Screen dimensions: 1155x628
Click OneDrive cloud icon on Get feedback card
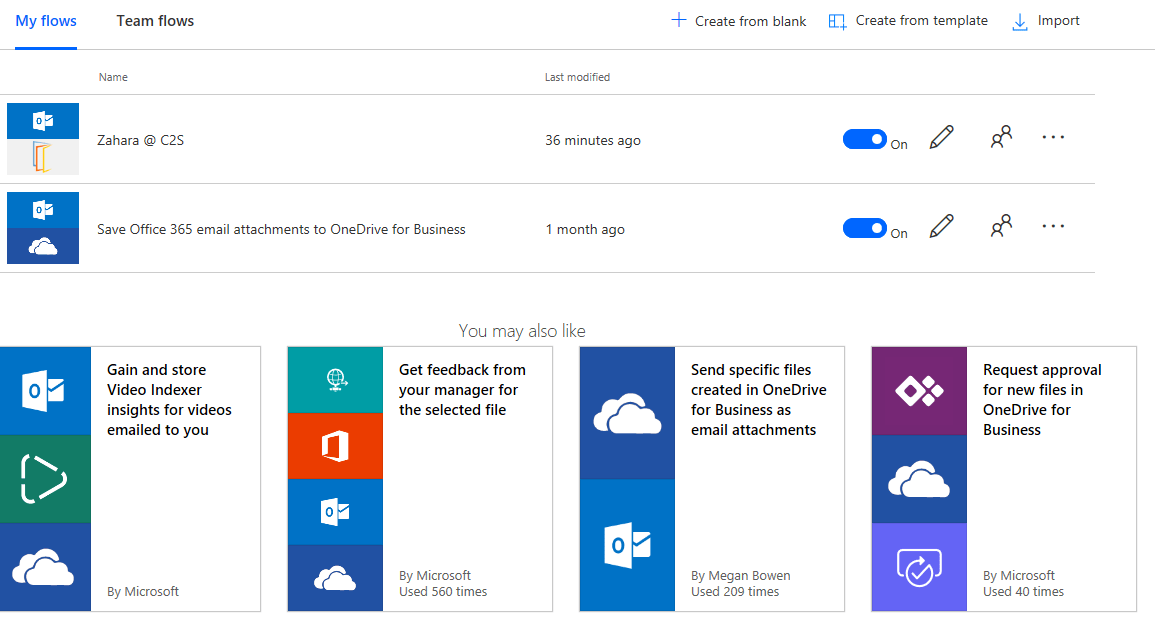(335, 578)
